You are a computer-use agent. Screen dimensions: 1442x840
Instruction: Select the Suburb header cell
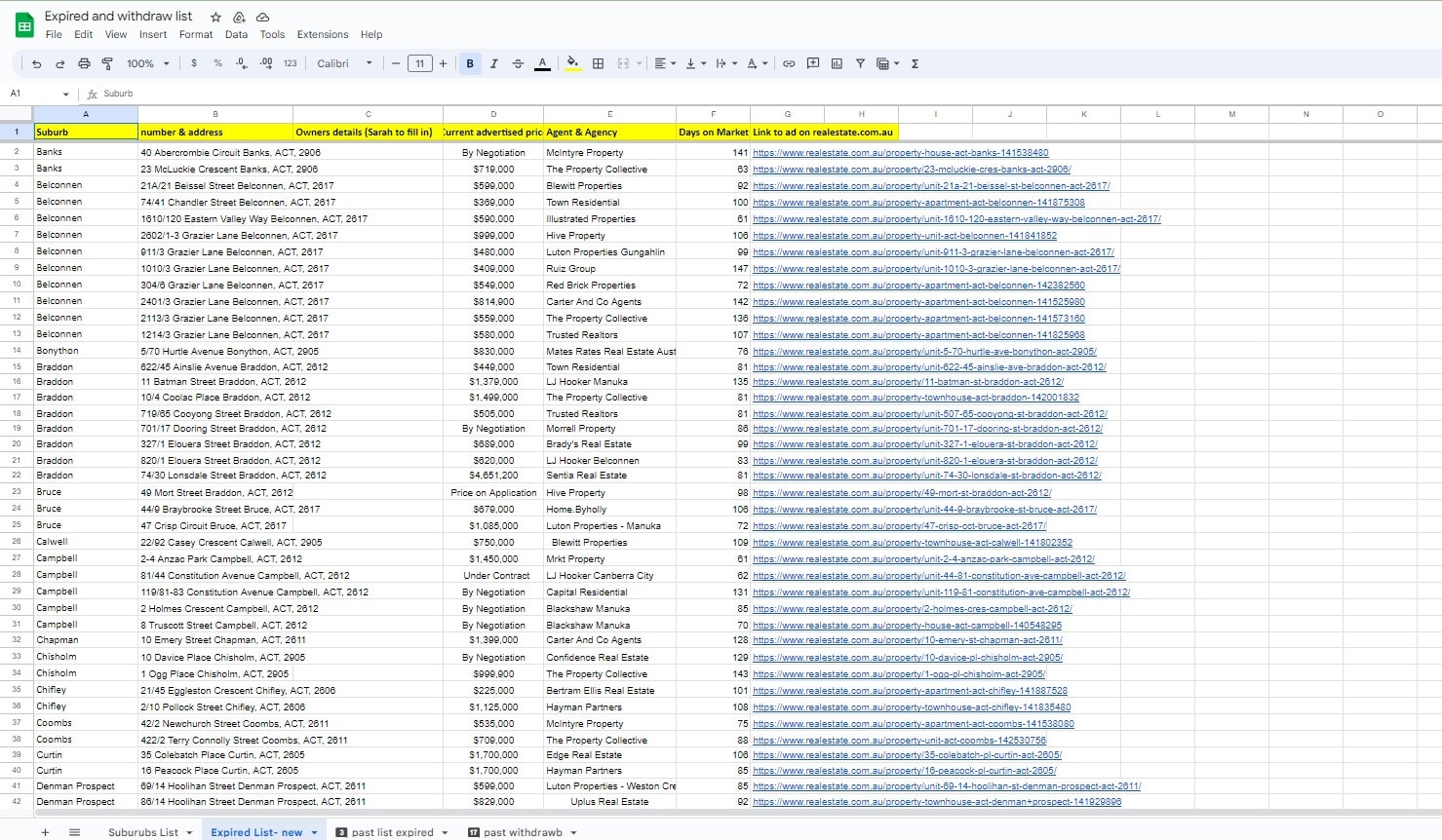(x=86, y=132)
